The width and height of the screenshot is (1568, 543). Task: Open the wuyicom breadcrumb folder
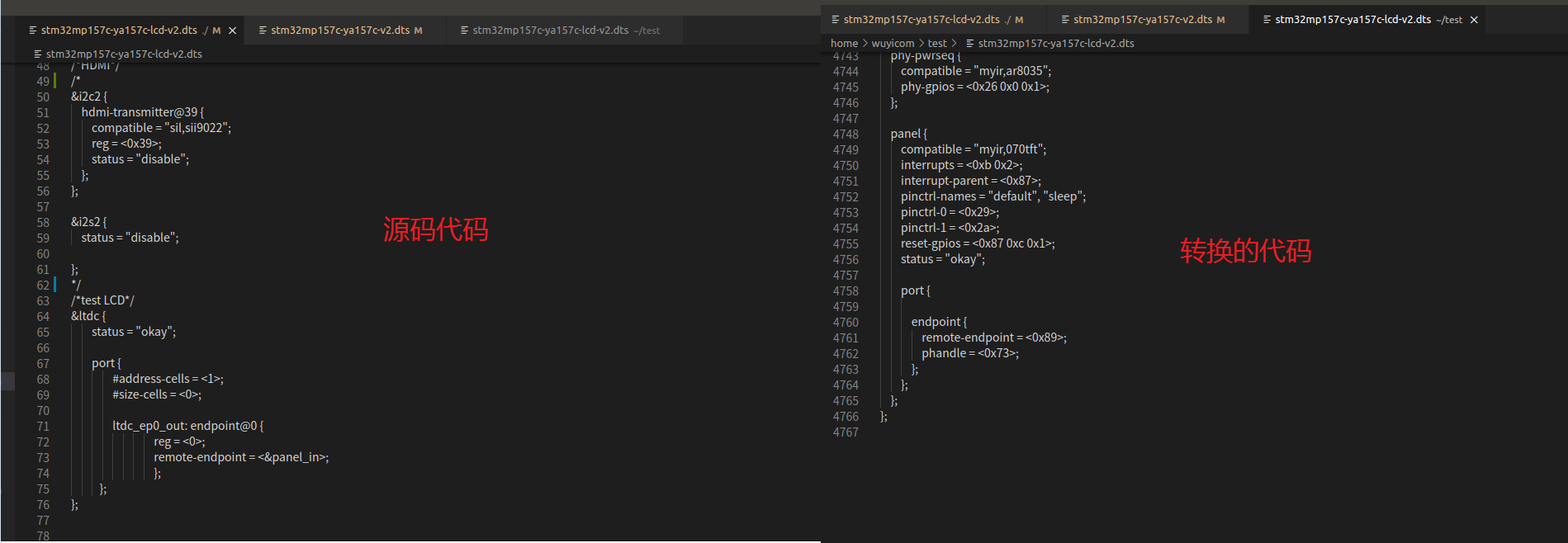[x=893, y=44]
